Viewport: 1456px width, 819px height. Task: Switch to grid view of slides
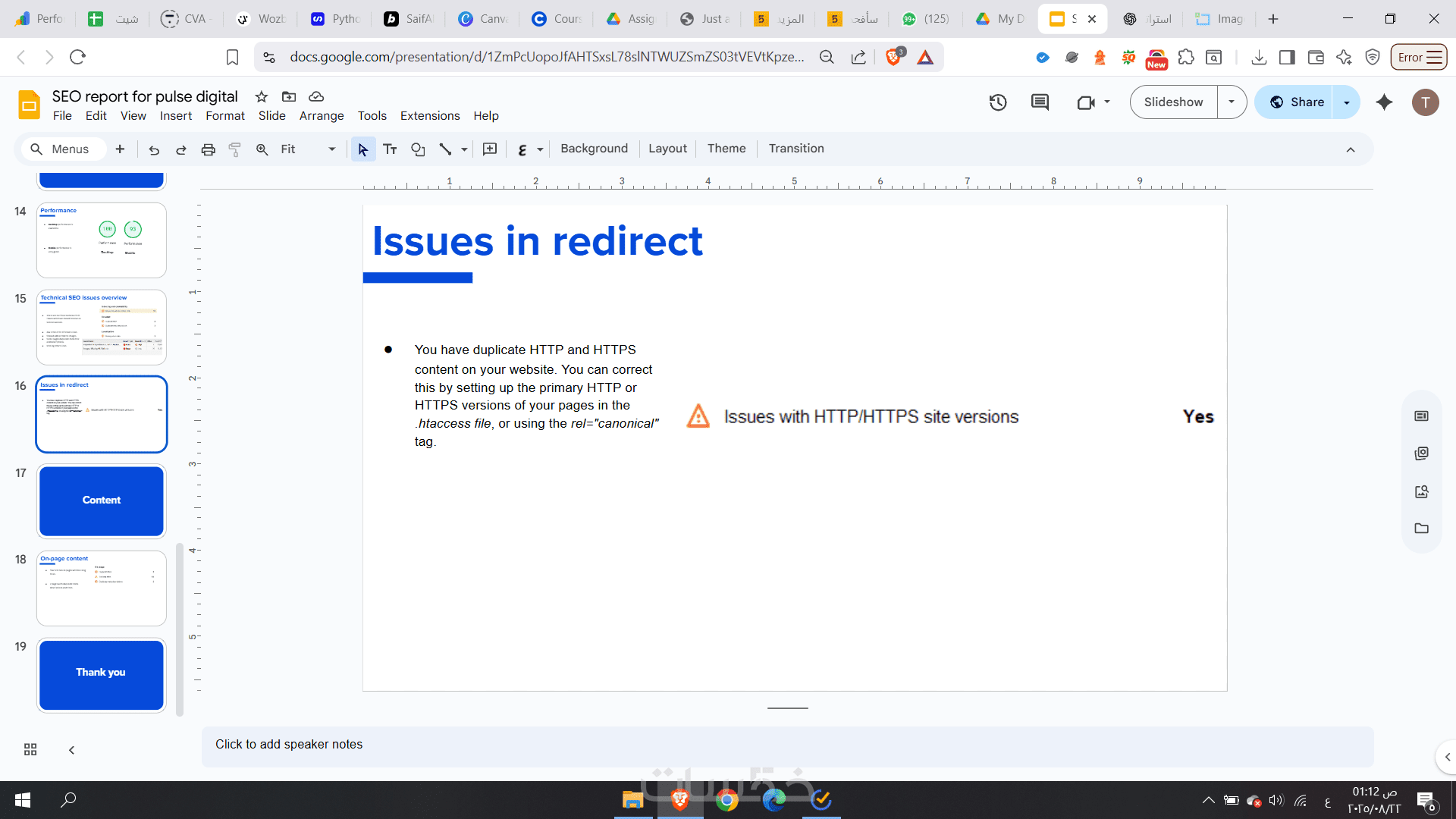pyautogui.click(x=30, y=749)
